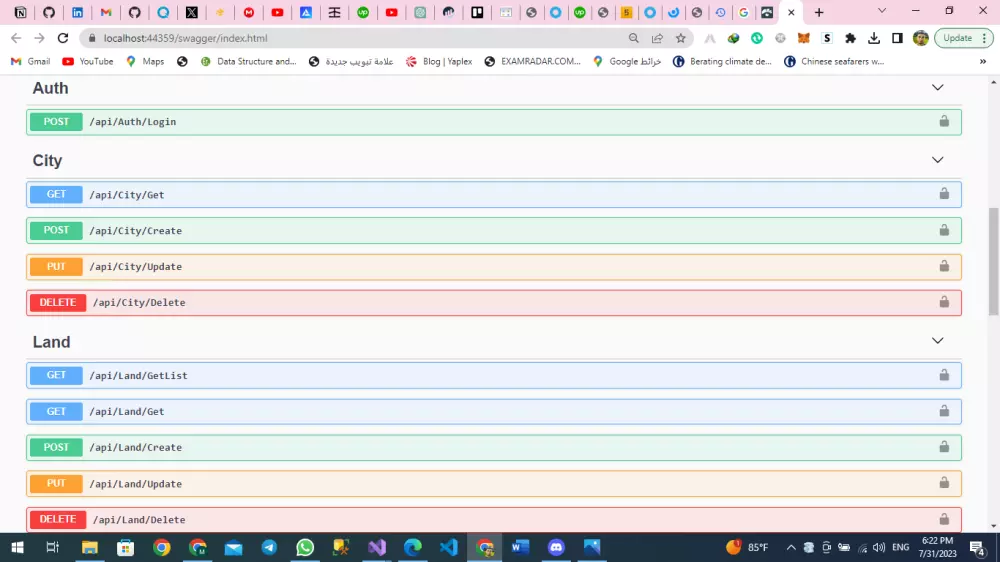Open Blog | Yaplex bookmark
This screenshot has width=1000, height=562.
tap(439, 61)
